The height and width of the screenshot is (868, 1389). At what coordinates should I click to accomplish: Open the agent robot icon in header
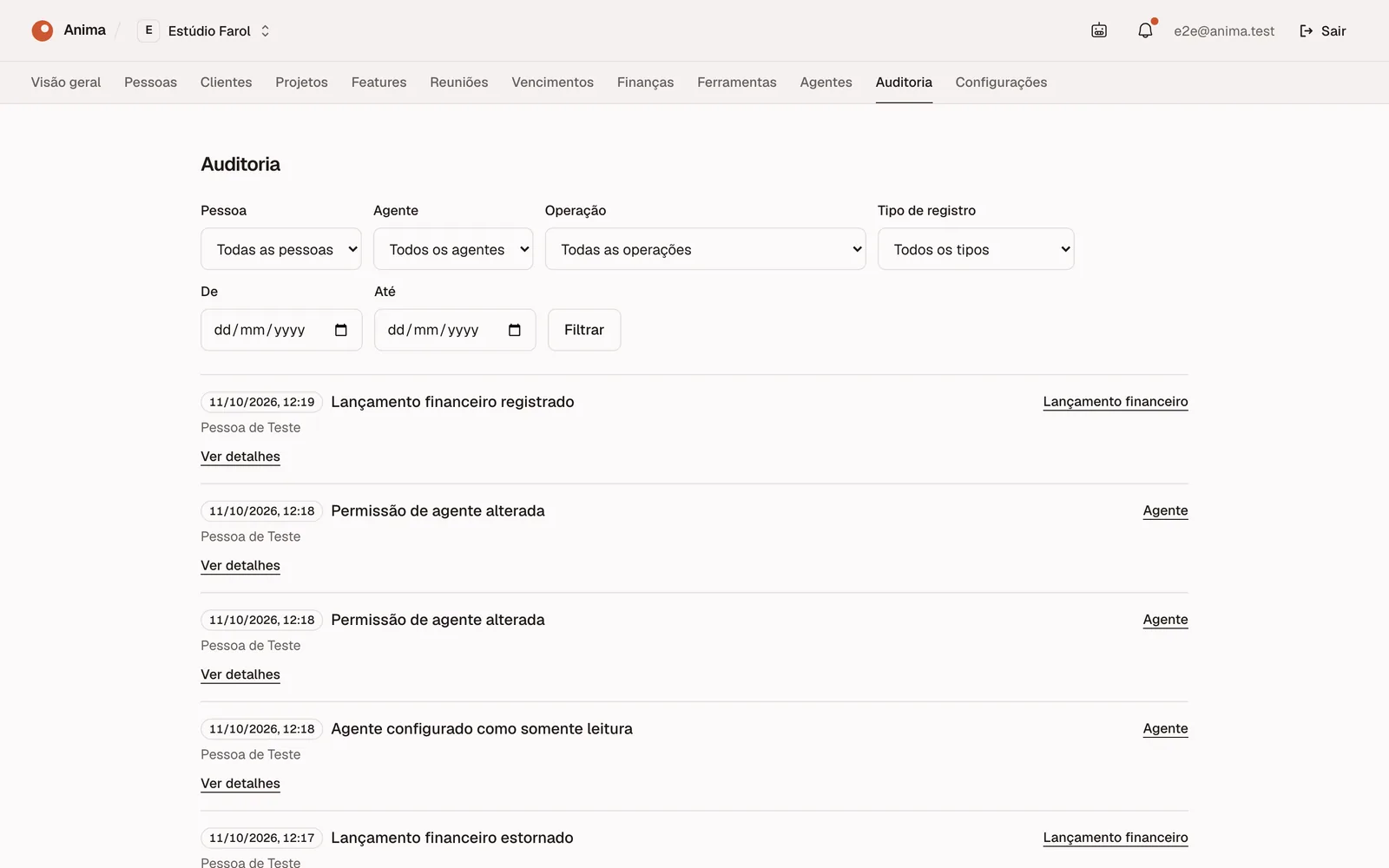click(x=1099, y=30)
